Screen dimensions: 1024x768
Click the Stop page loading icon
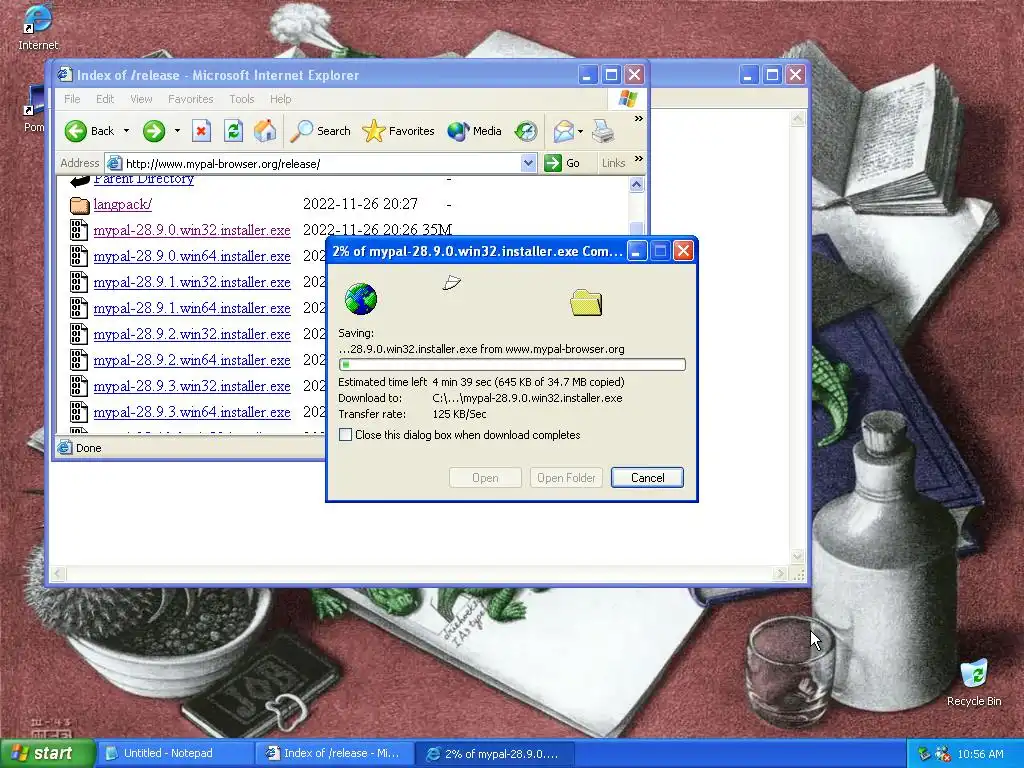point(201,131)
